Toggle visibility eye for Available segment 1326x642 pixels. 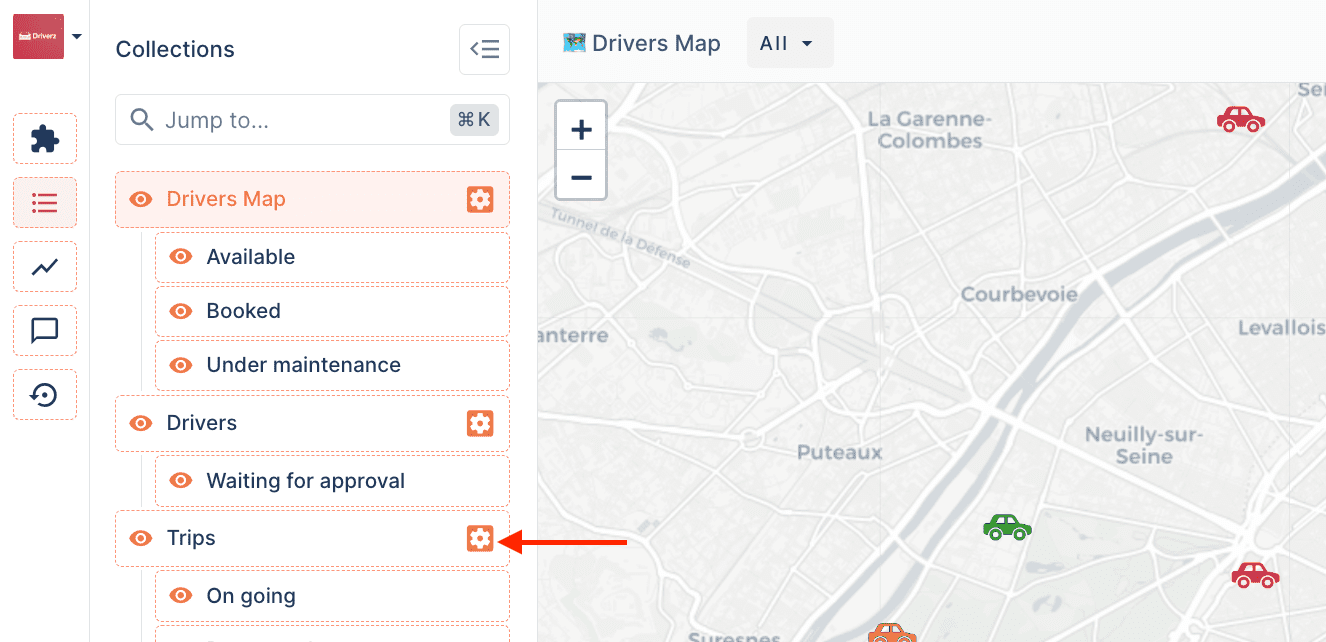pos(181,257)
